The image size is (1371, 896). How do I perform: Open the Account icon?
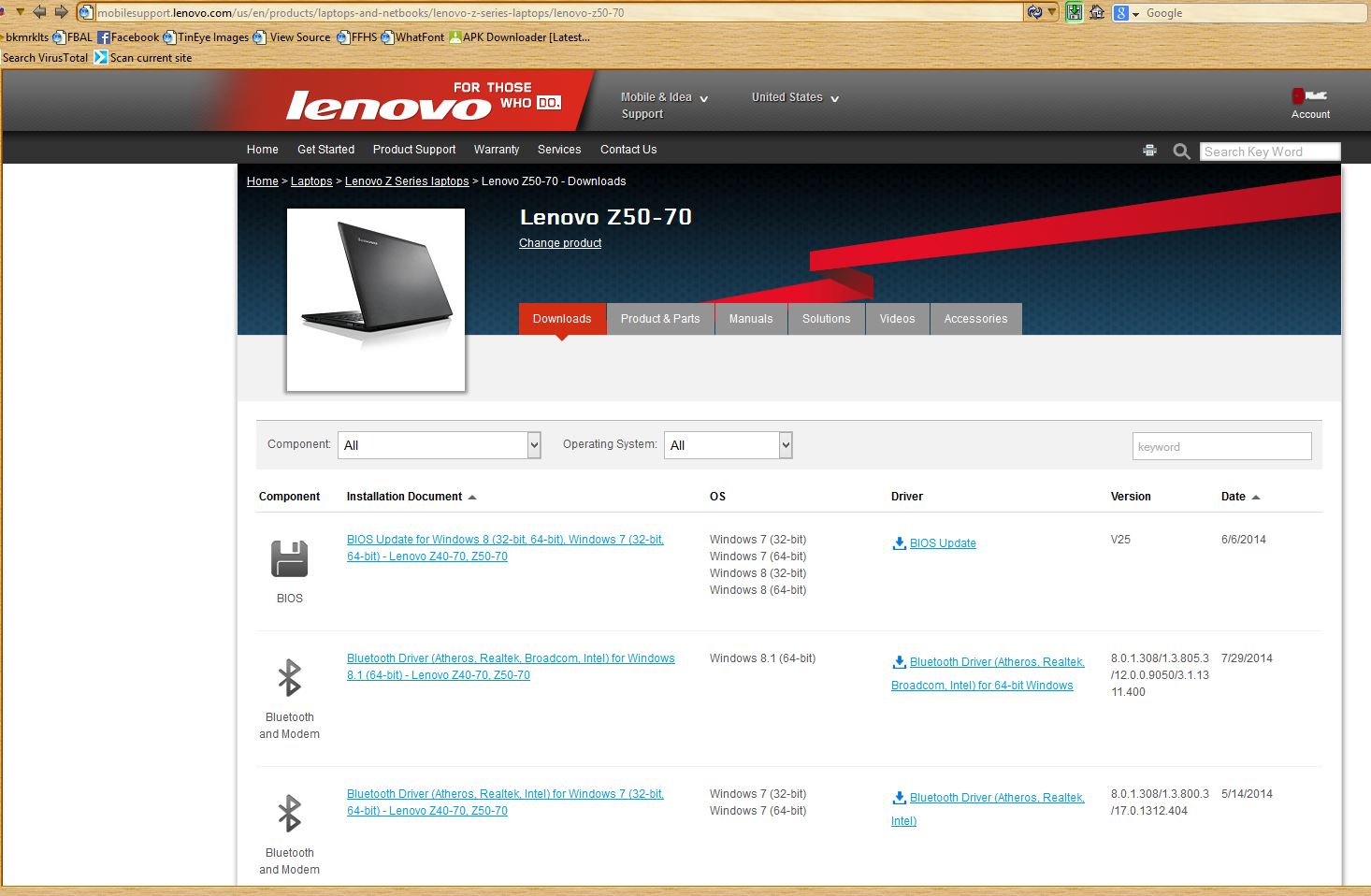coord(1309,103)
